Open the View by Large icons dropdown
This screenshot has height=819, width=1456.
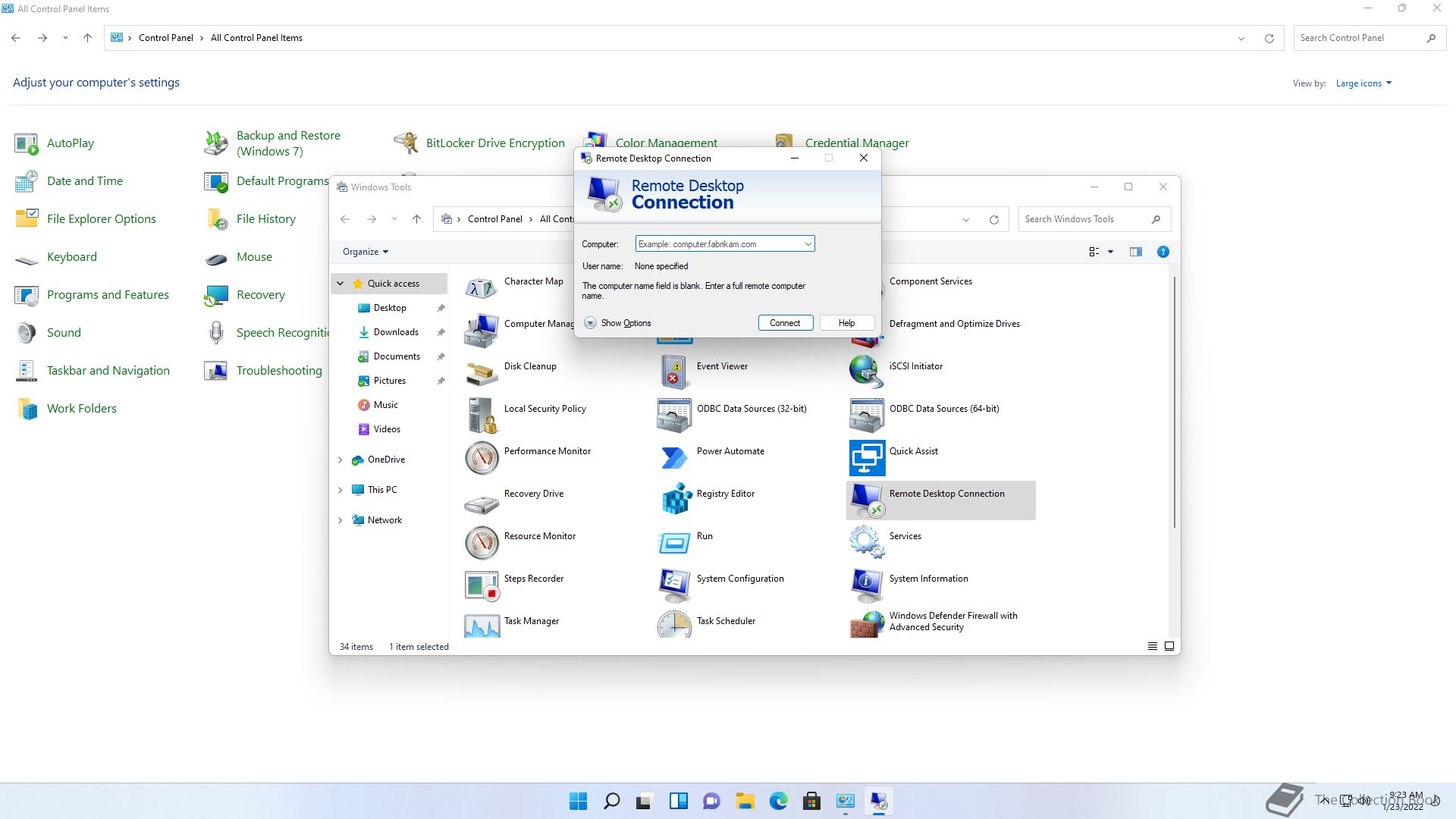pyautogui.click(x=1363, y=83)
